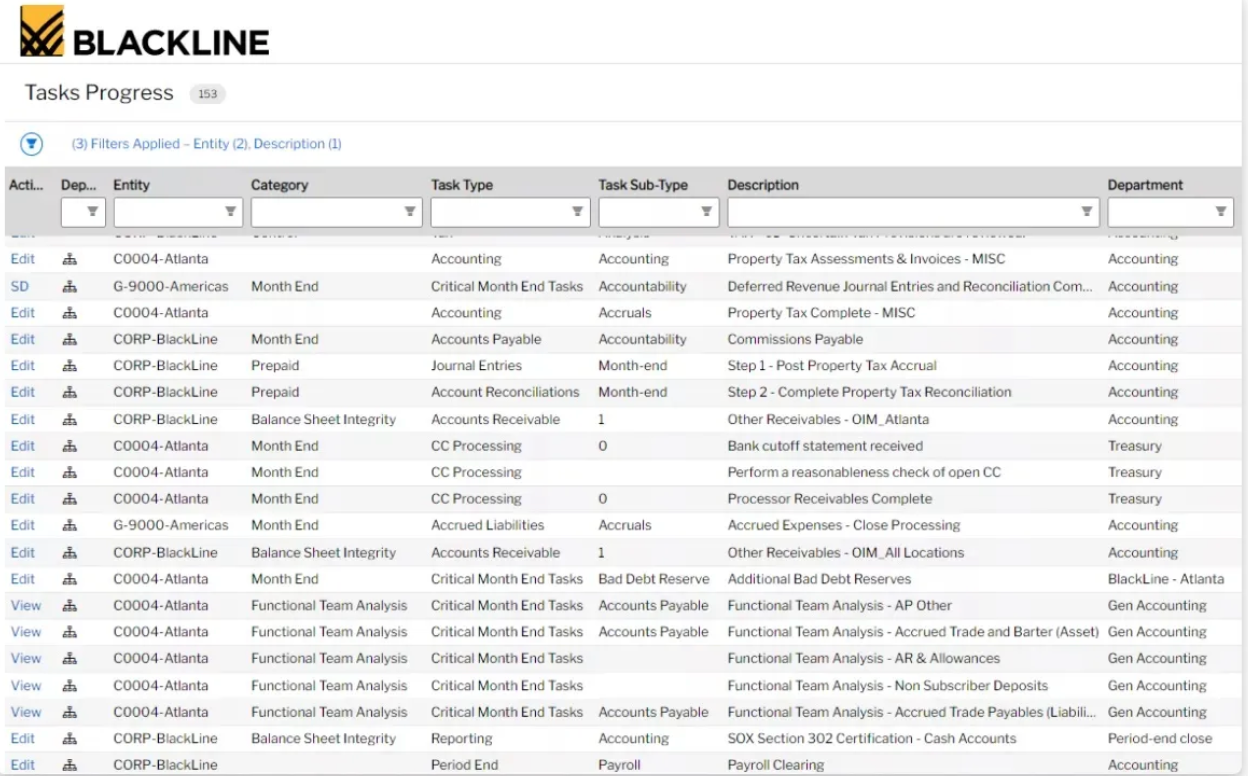
Task: Click the dependency icon for SOX Section 302 Certification row
Action: (x=70, y=739)
